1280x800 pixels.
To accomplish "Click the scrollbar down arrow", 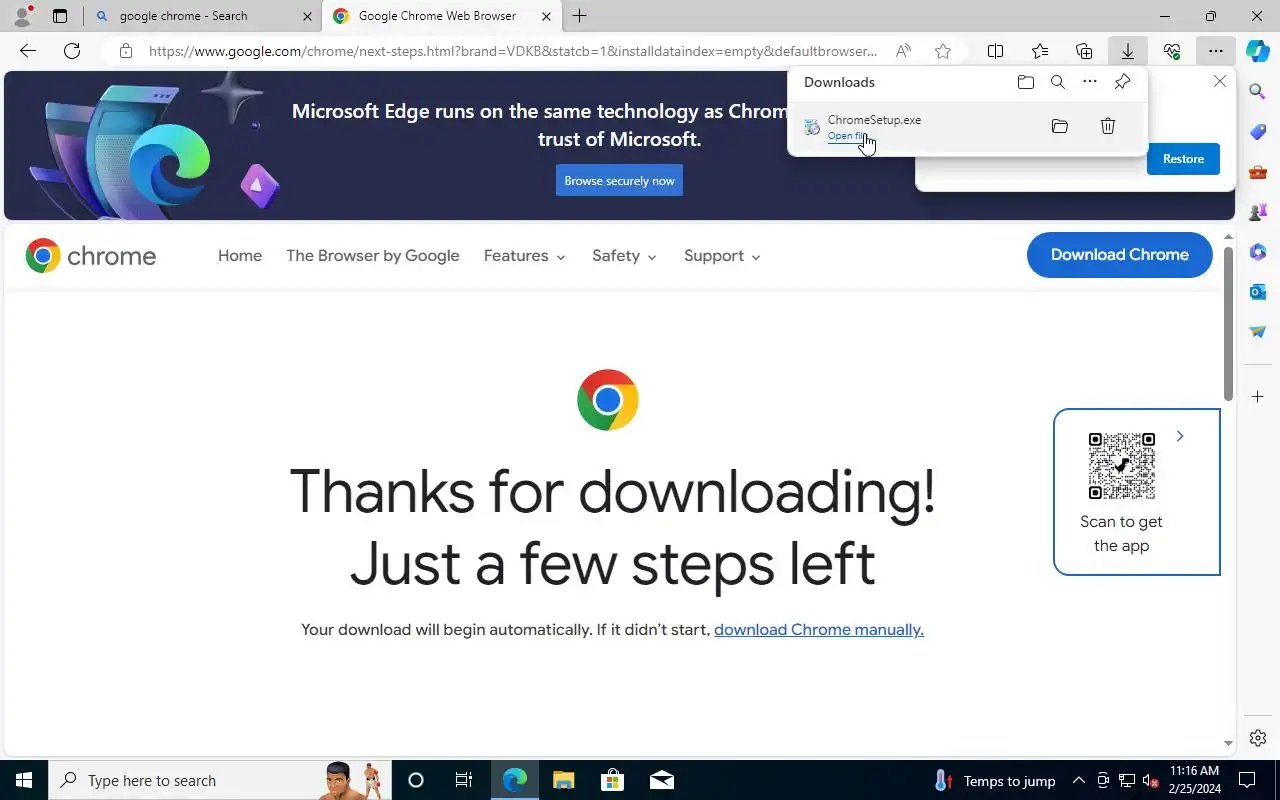I will coord(1228,743).
